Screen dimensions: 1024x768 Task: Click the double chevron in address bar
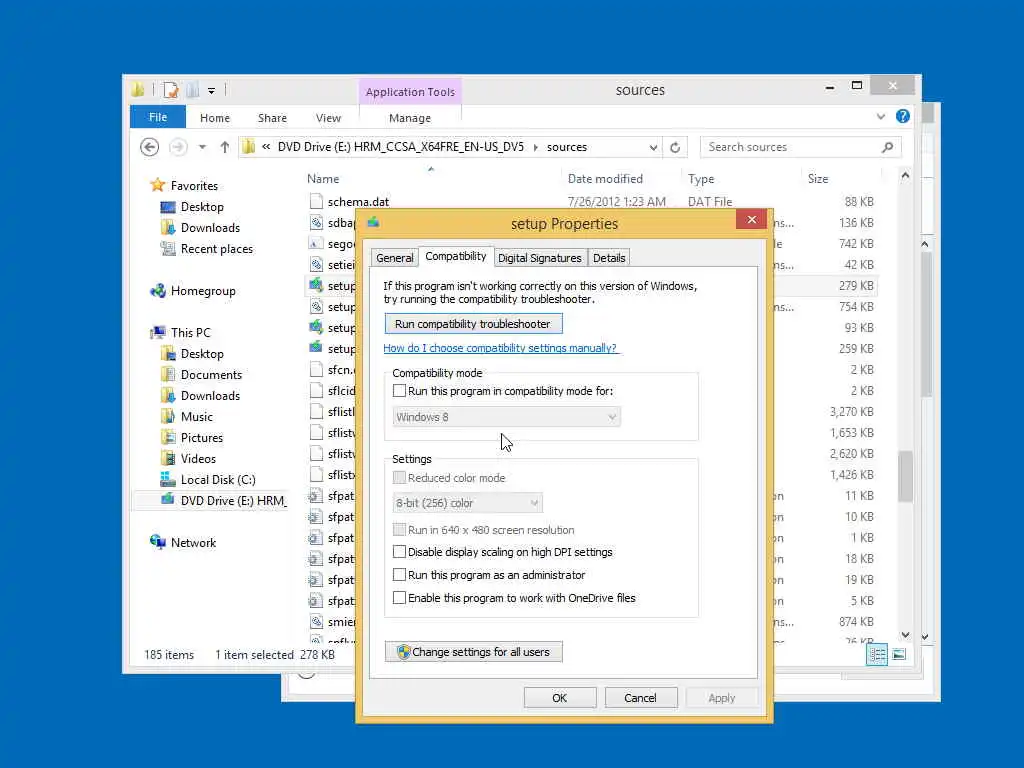(266, 147)
